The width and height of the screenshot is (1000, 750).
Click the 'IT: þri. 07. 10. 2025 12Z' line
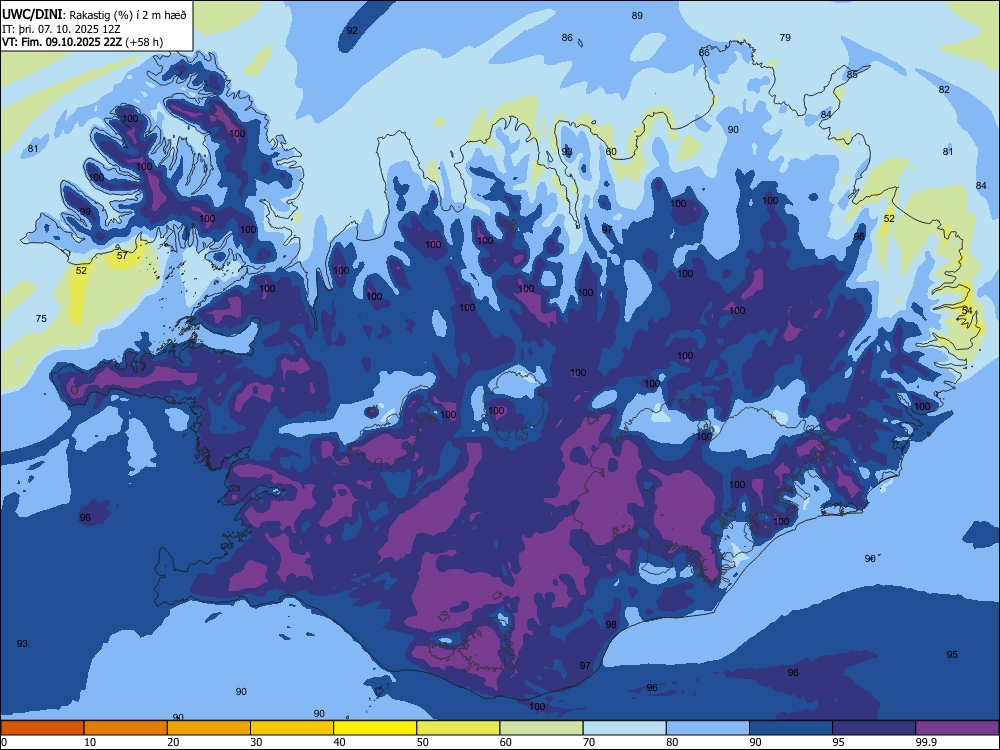[x=61, y=29]
